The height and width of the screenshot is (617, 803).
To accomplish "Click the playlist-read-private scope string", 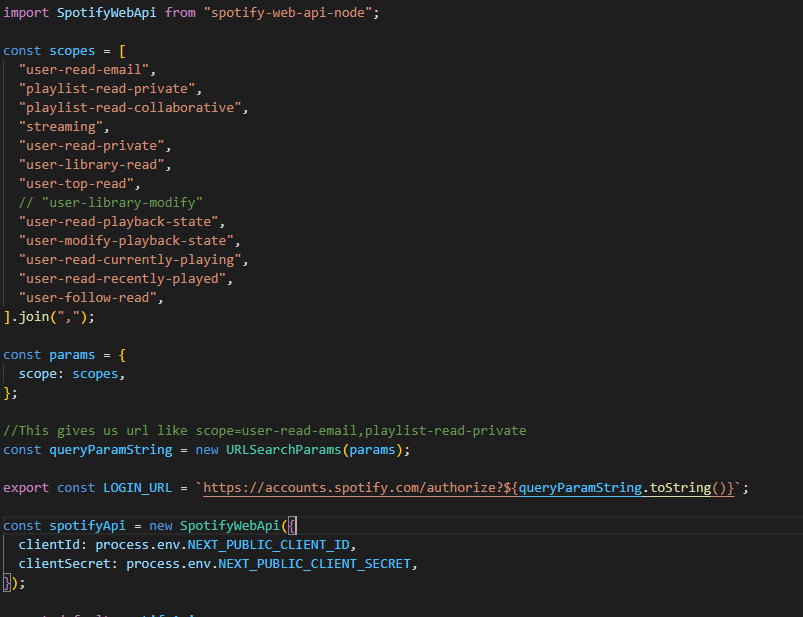I will pyautogui.click(x=110, y=88).
